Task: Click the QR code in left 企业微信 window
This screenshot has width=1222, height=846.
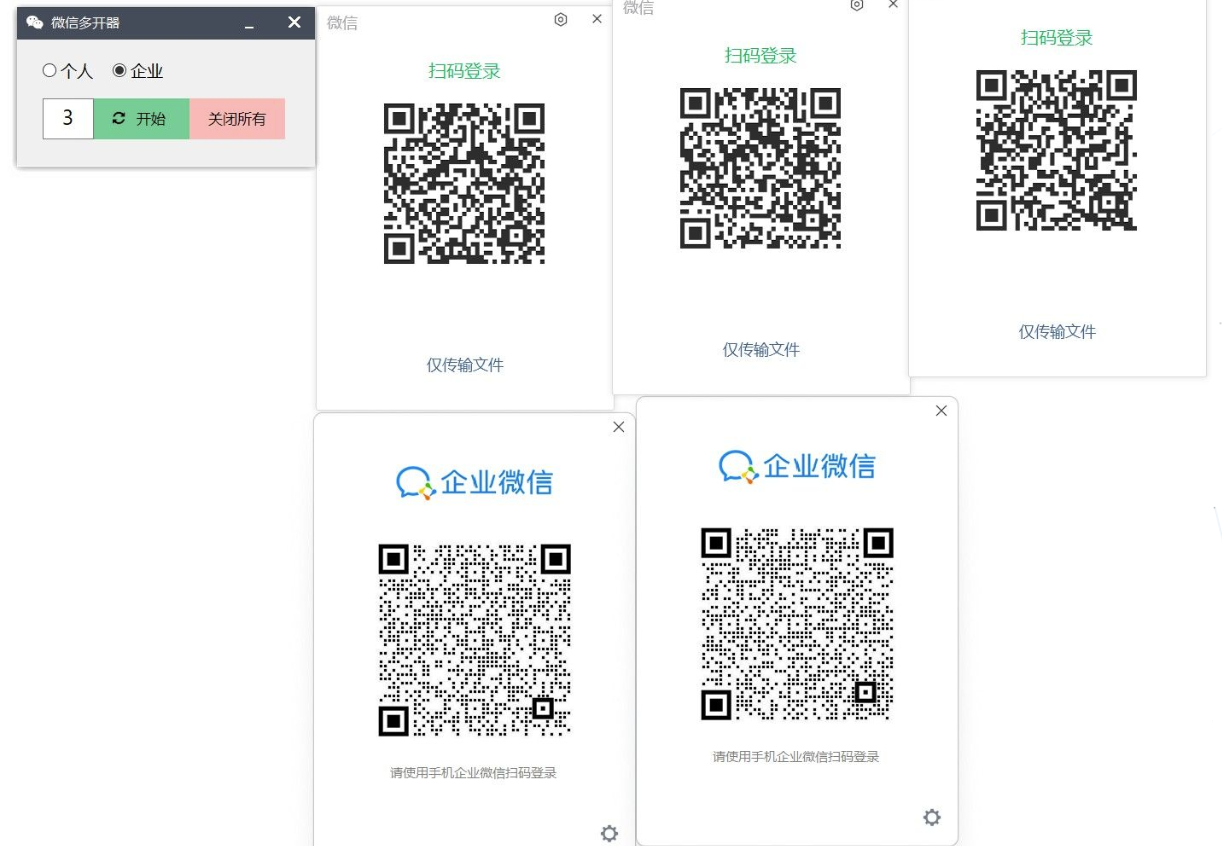Action: 474,640
